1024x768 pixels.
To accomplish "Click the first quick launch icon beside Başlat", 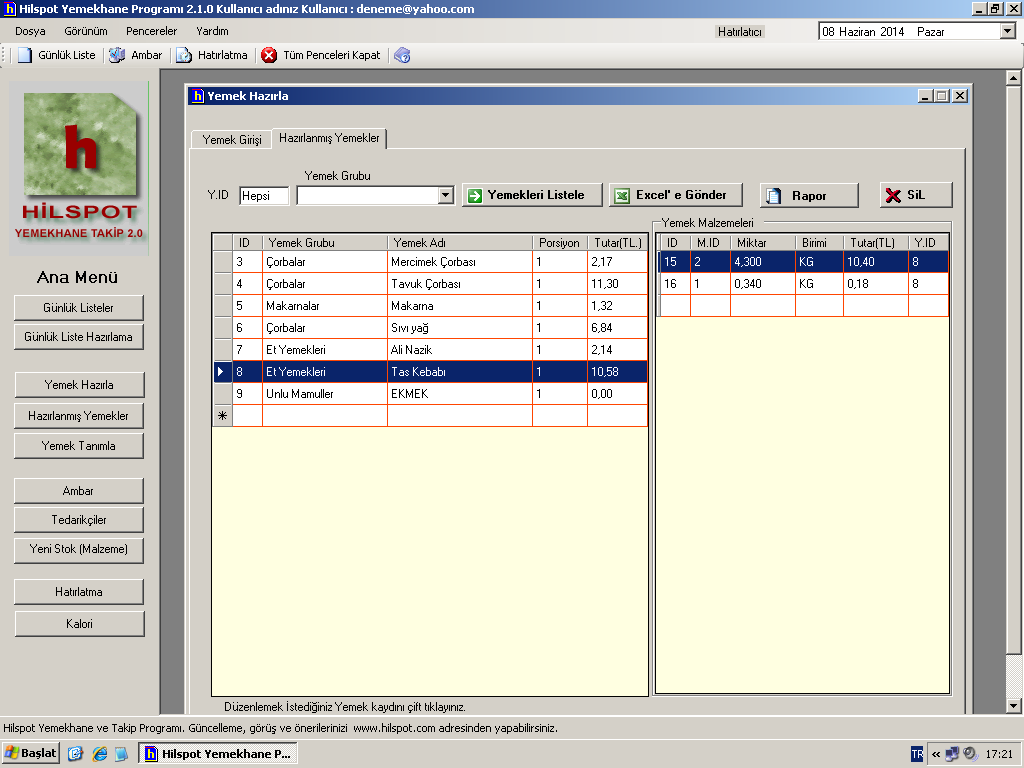I will point(76,754).
